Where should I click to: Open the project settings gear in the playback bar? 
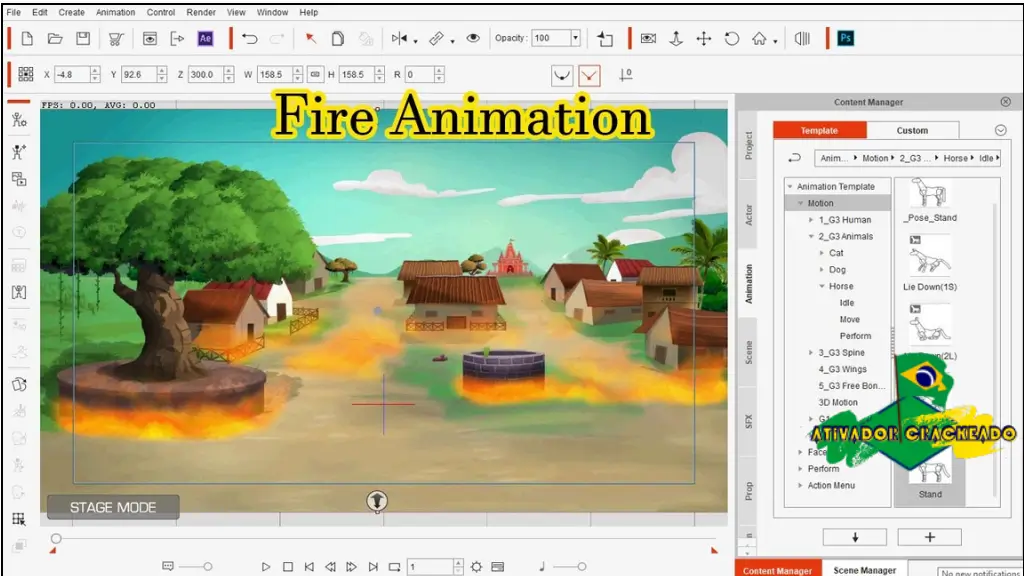[476, 567]
